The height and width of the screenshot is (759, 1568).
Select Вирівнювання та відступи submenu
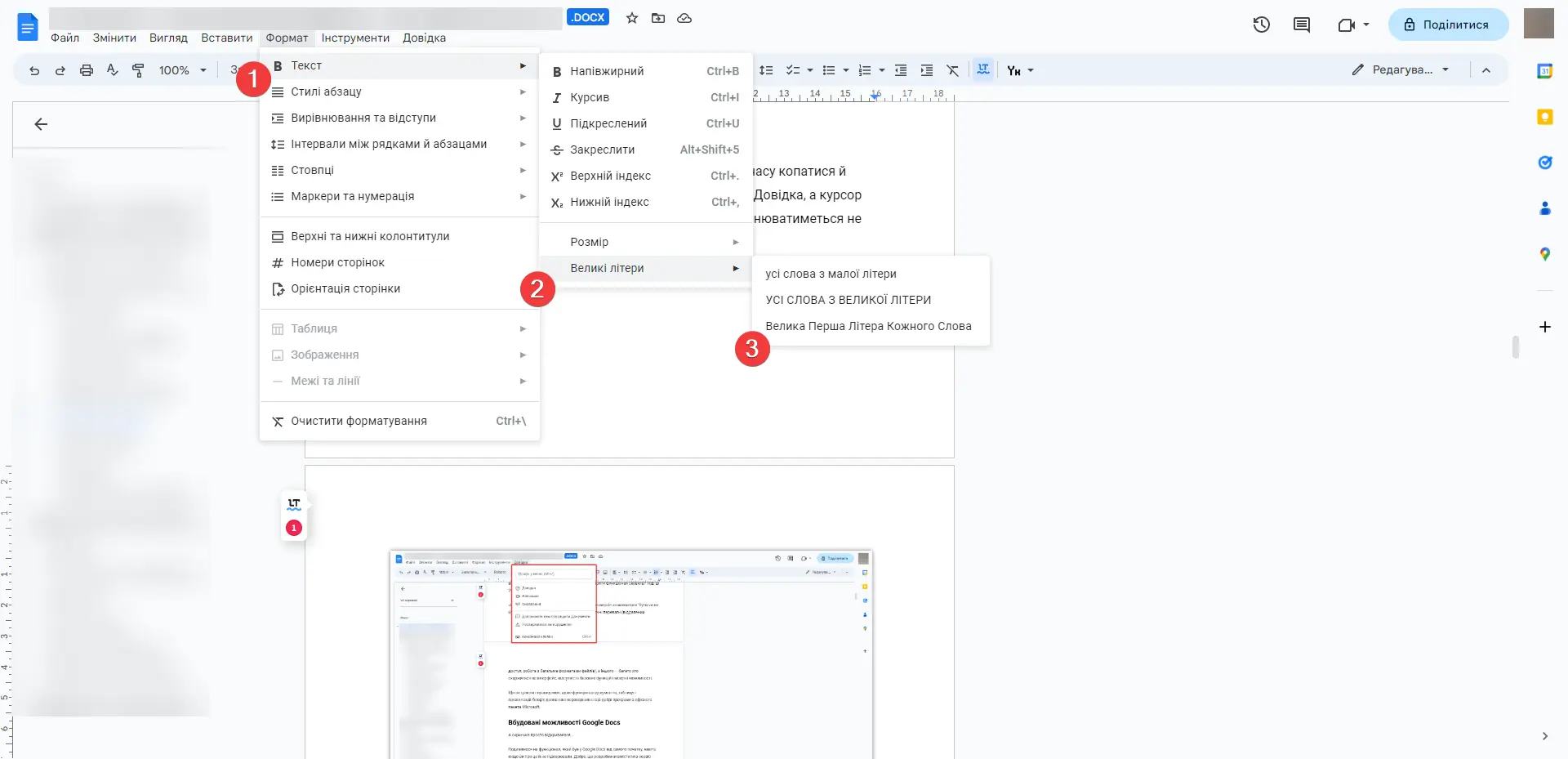[x=399, y=118]
